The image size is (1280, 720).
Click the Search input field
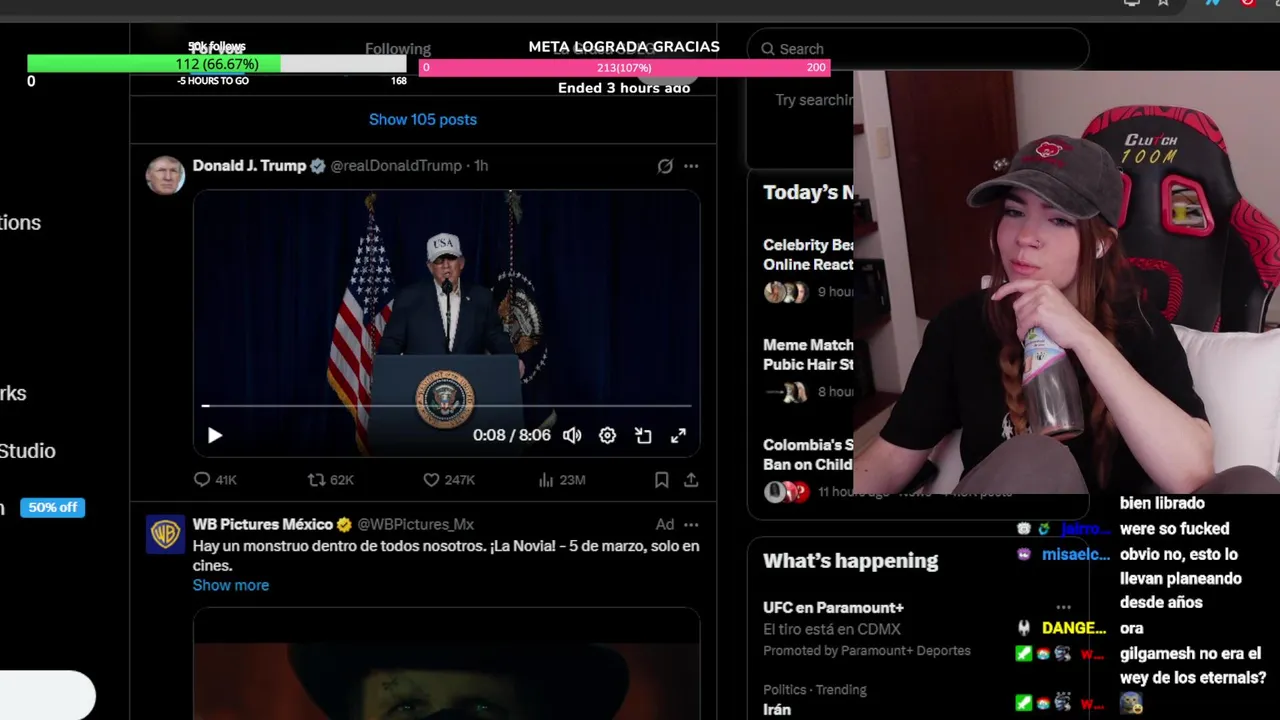tap(918, 48)
